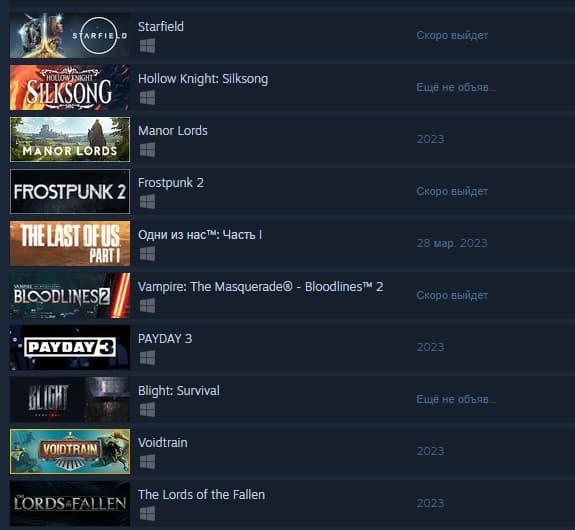Open the Starfield game thumbnail
The width and height of the screenshot is (575, 530).
tap(70, 36)
